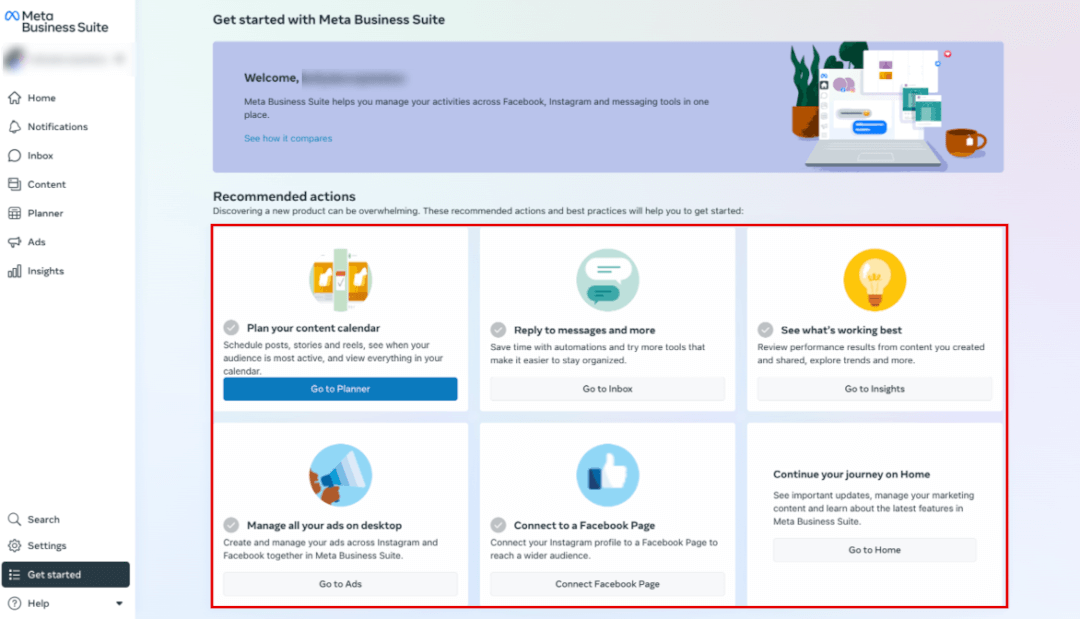Toggle the Plan your content calendar checkmark
Image resolution: width=1080 pixels, height=619 pixels.
tap(231, 328)
